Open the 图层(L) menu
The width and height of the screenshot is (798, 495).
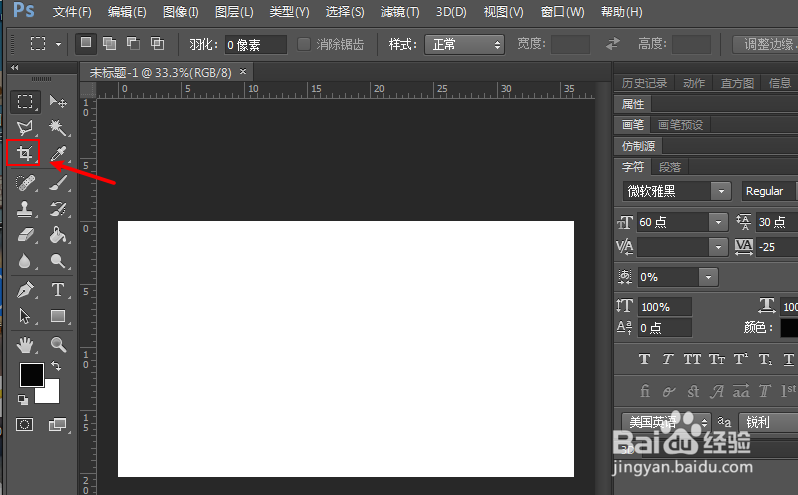point(234,12)
